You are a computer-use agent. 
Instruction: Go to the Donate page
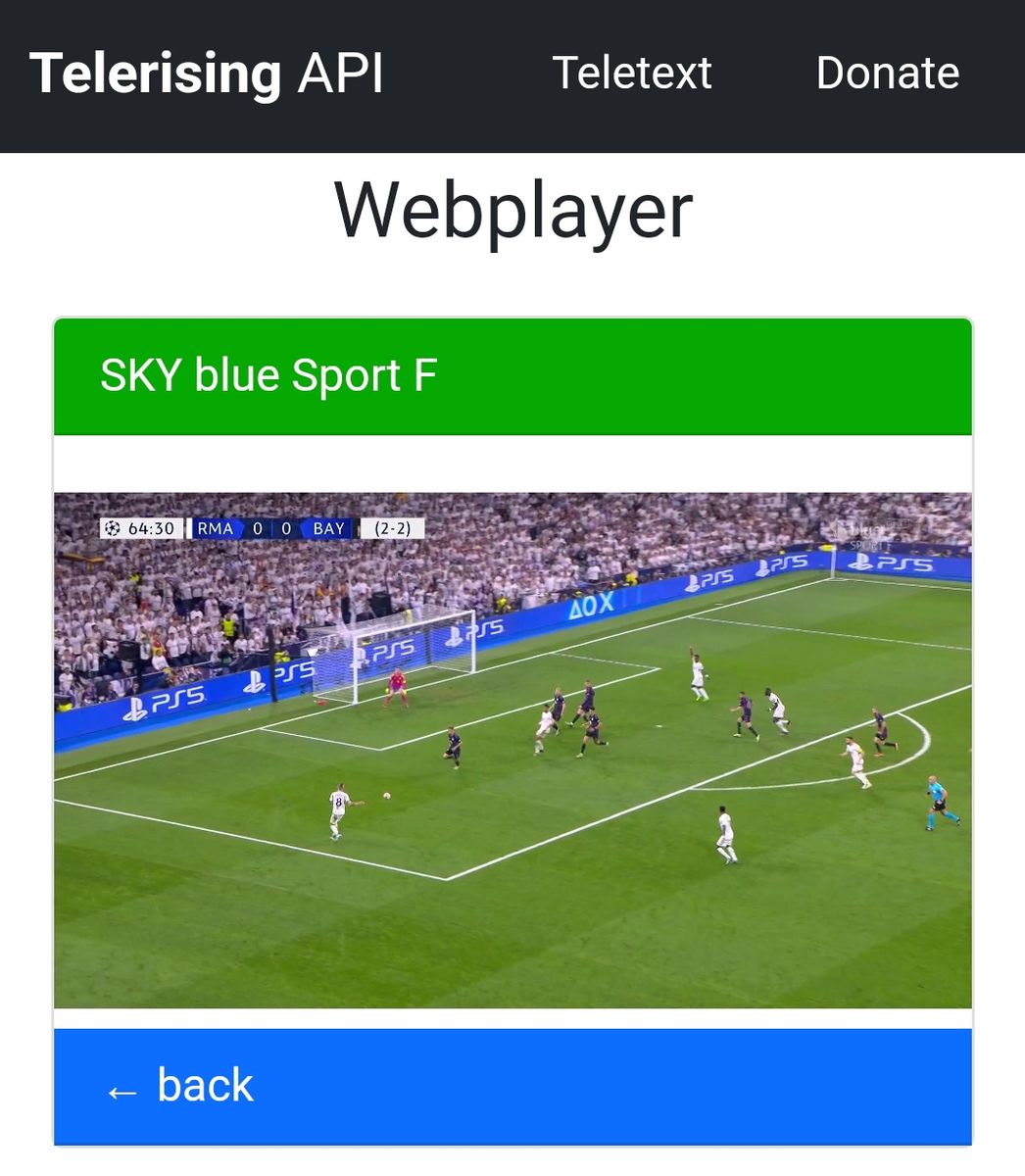[888, 73]
